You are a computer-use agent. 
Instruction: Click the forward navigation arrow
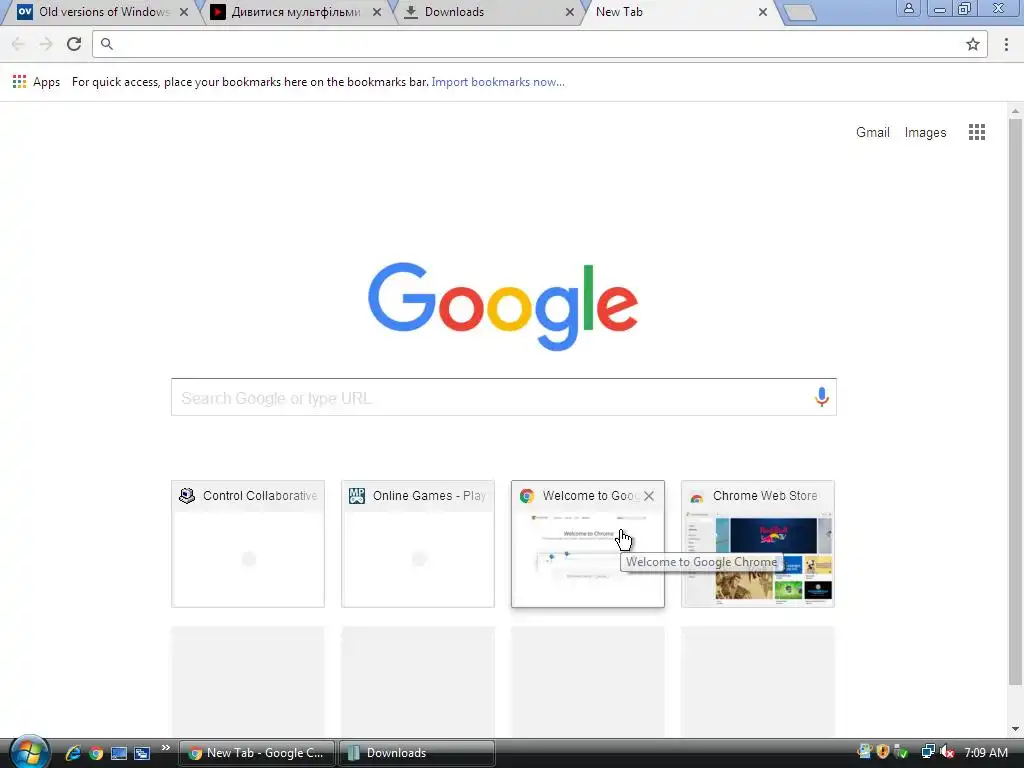click(x=46, y=44)
